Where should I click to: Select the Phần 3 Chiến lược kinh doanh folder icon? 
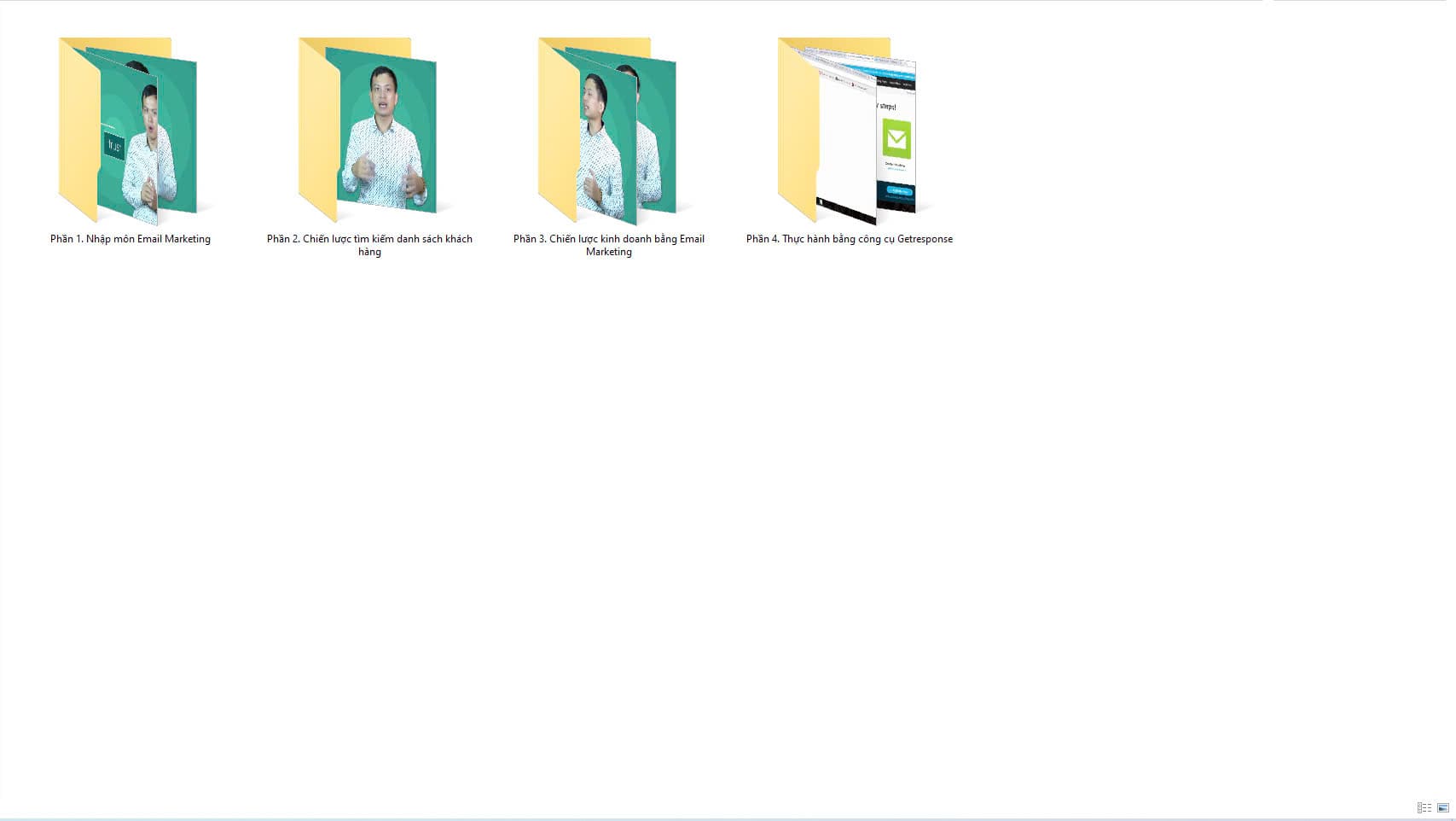[x=607, y=130]
